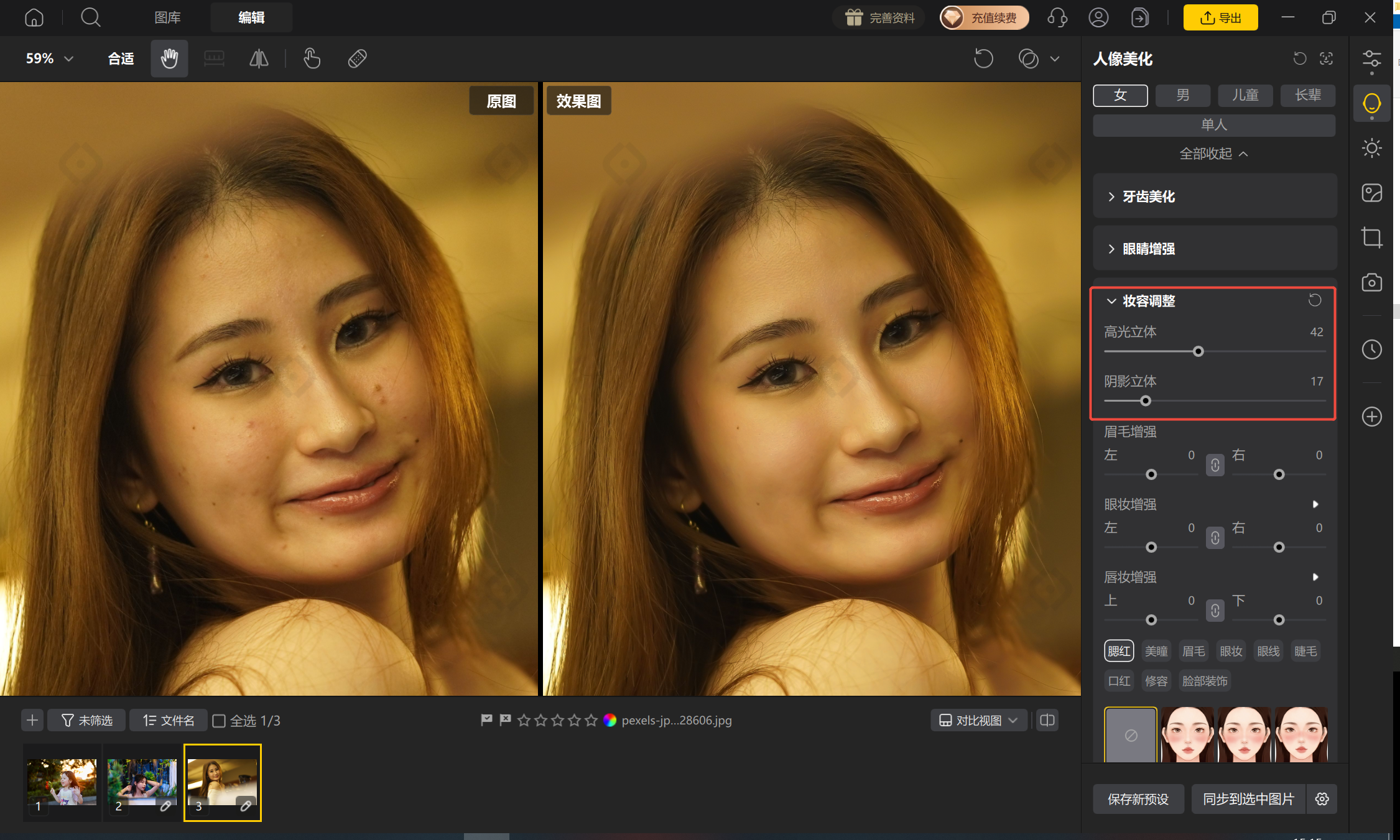
Task: Open customer support headset icon
Action: (x=1057, y=17)
